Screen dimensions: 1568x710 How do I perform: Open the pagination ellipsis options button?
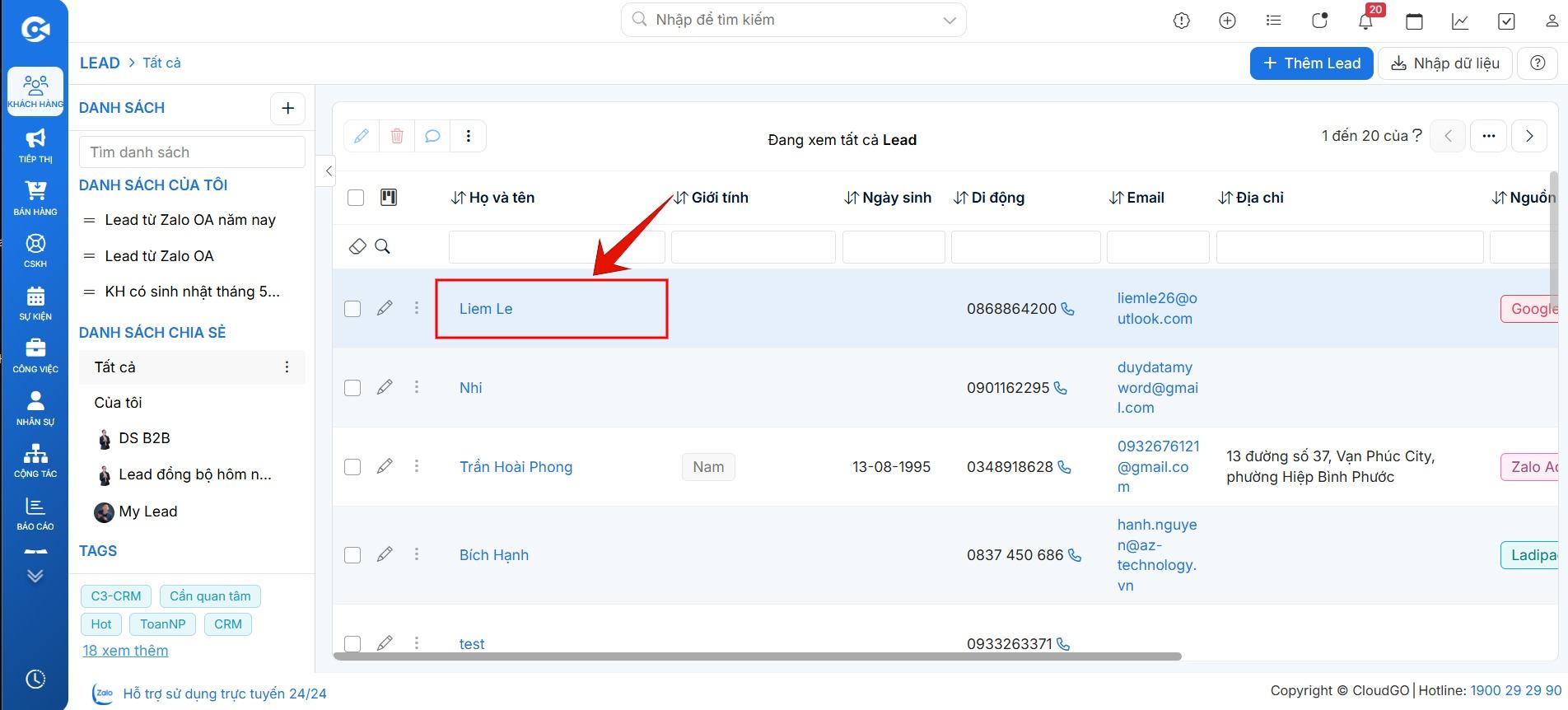(1489, 136)
